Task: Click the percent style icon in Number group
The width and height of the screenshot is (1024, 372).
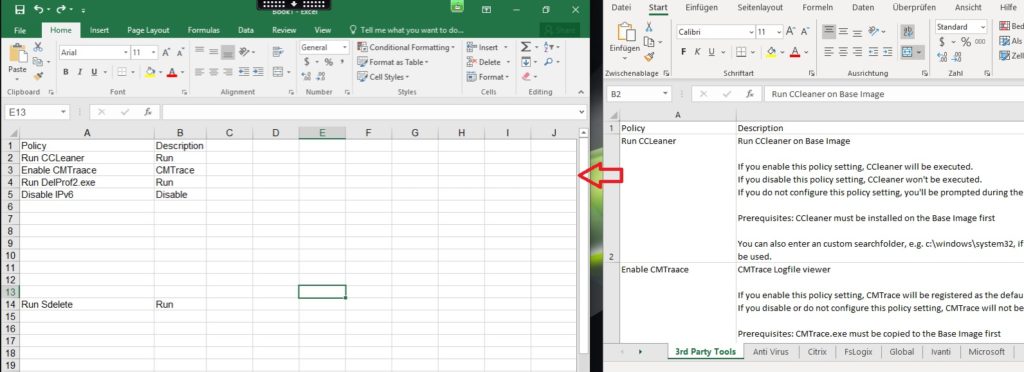Action: point(328,62)
